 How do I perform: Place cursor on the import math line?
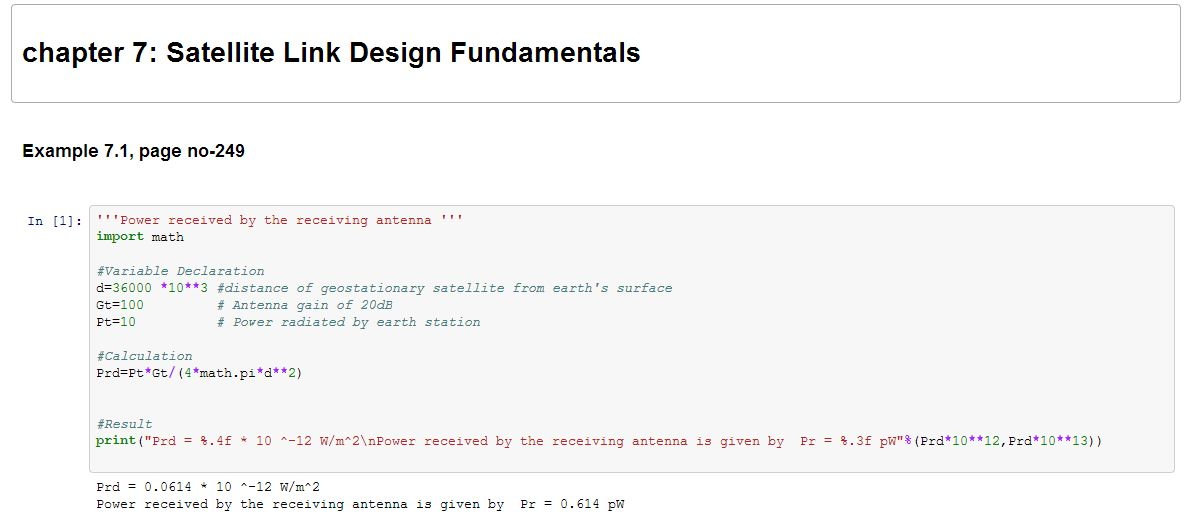(140, 237)
